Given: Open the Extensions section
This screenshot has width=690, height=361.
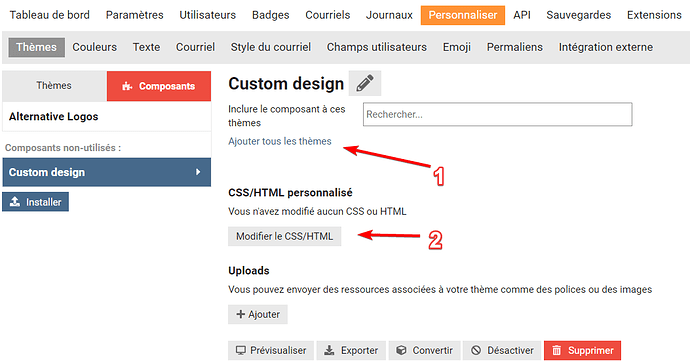Looking at the screenshot, I should (654, 15).
